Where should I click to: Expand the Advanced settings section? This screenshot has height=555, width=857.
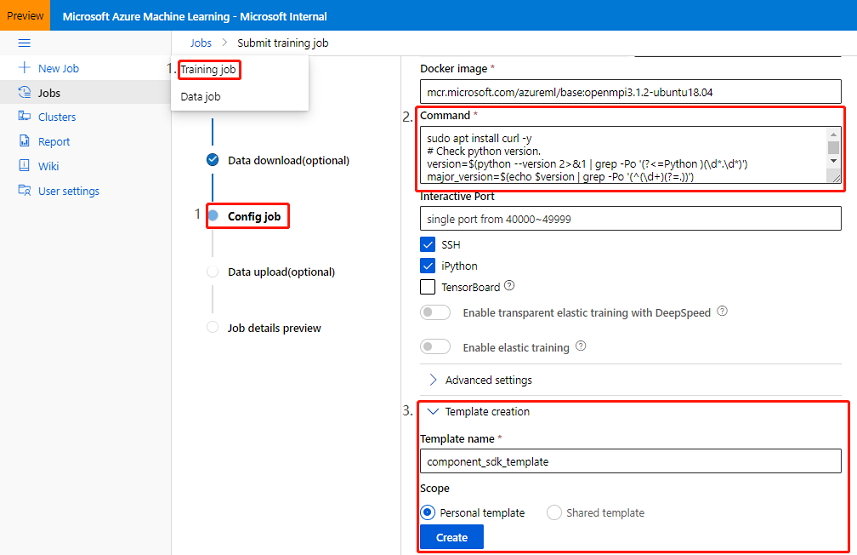[479, 380]
